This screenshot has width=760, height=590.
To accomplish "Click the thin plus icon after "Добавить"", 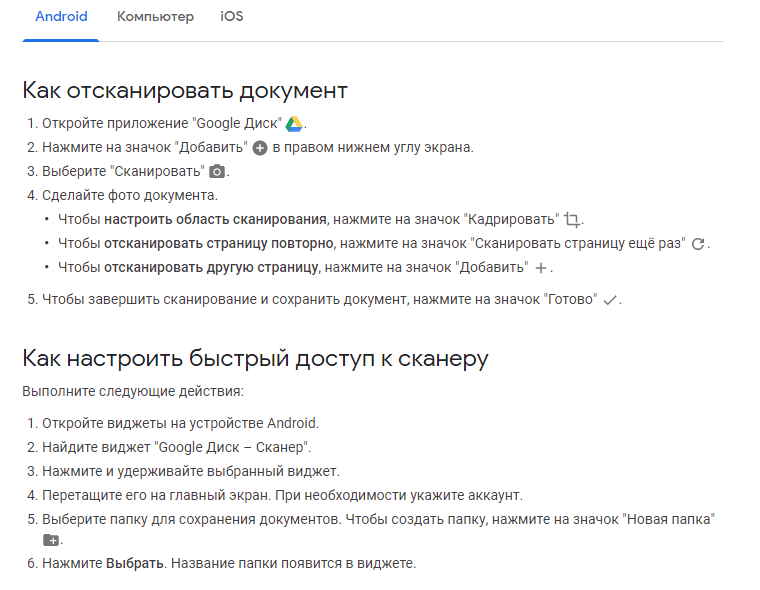I will (x=541, y=268).
